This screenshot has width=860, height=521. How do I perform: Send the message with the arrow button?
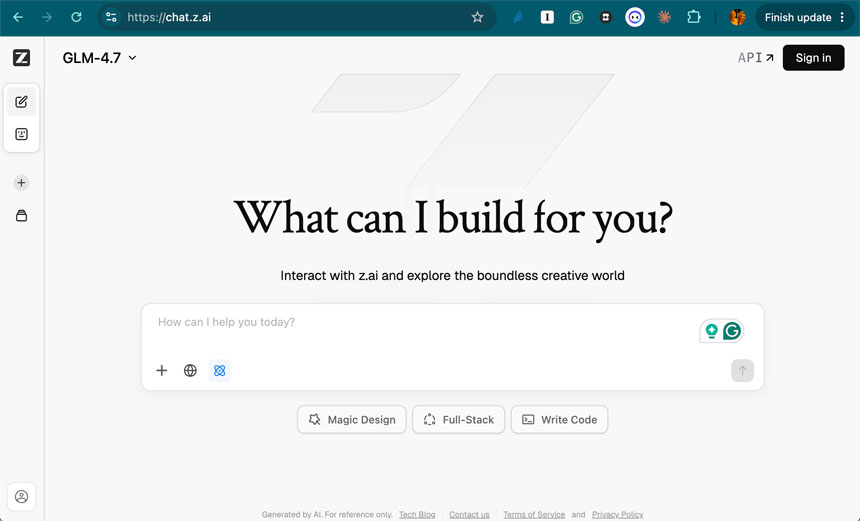[x=742, y=371]
